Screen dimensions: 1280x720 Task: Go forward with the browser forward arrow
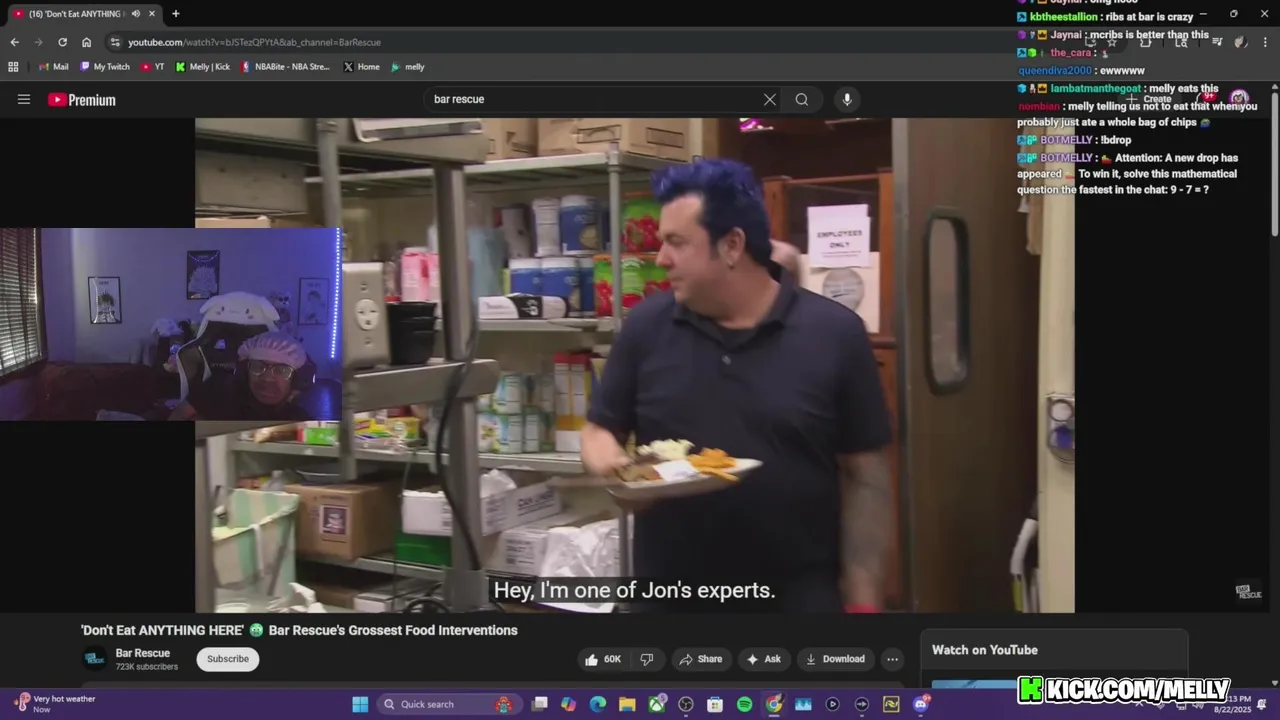tap(38, 42)
